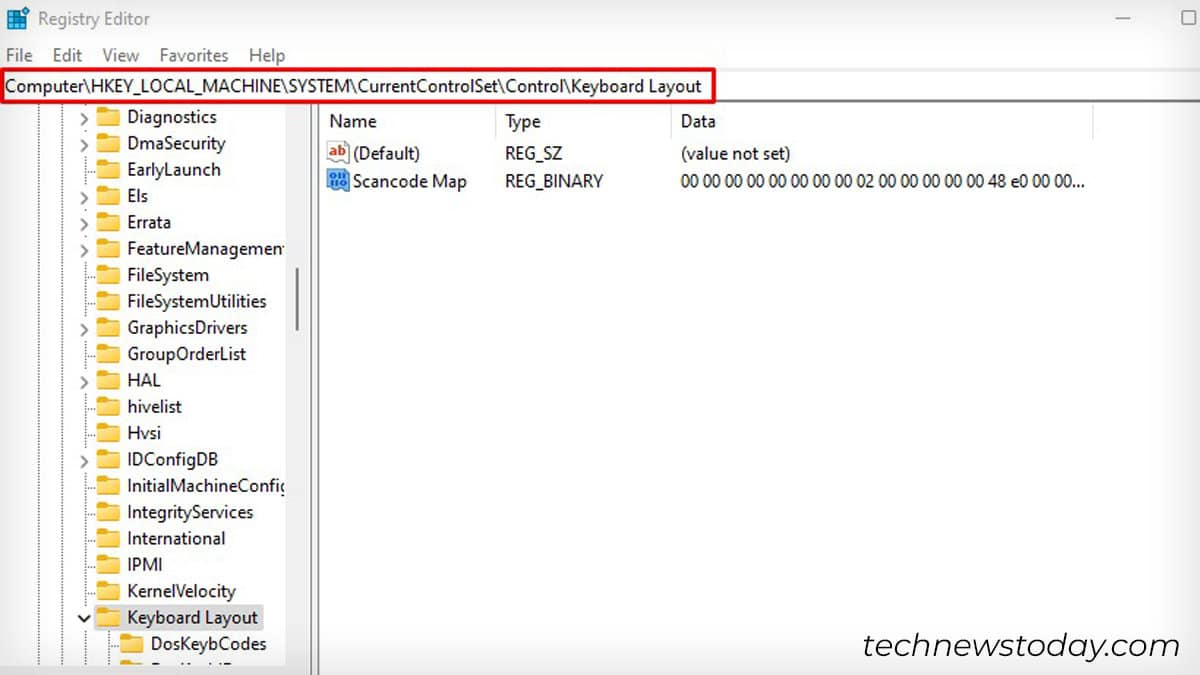The image size is (1200, 675).
Task: Expand the GraphicsDrivers key
Action: tap(84, 328)
